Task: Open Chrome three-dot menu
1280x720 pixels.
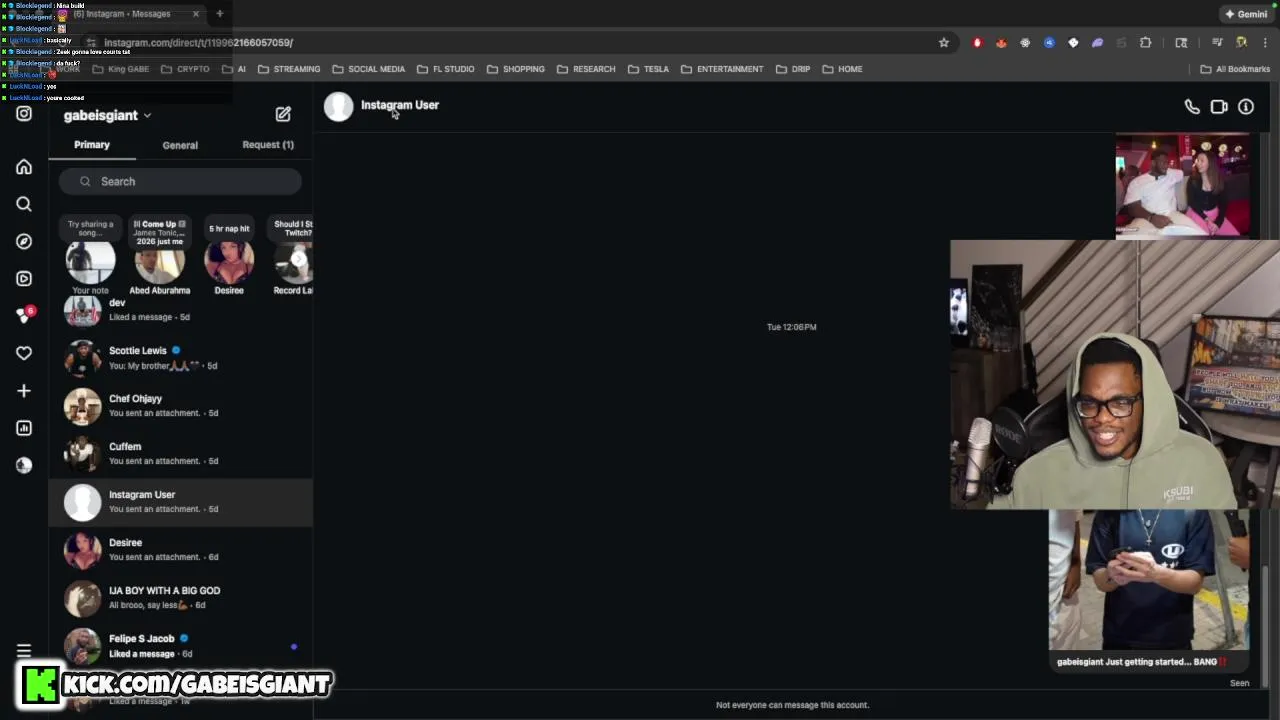Action: pos(1265,43)
